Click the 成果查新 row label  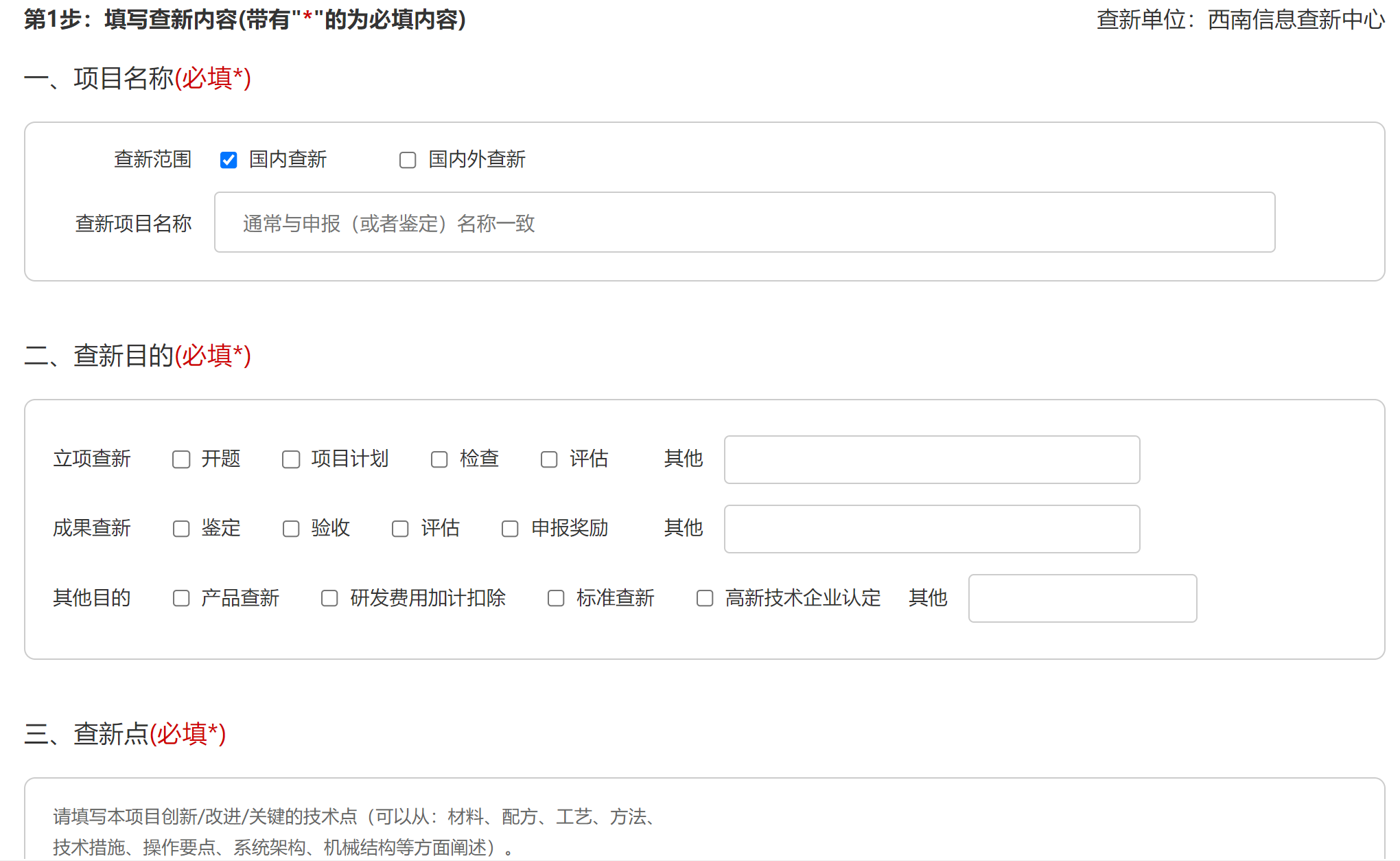tap(92, 528)
